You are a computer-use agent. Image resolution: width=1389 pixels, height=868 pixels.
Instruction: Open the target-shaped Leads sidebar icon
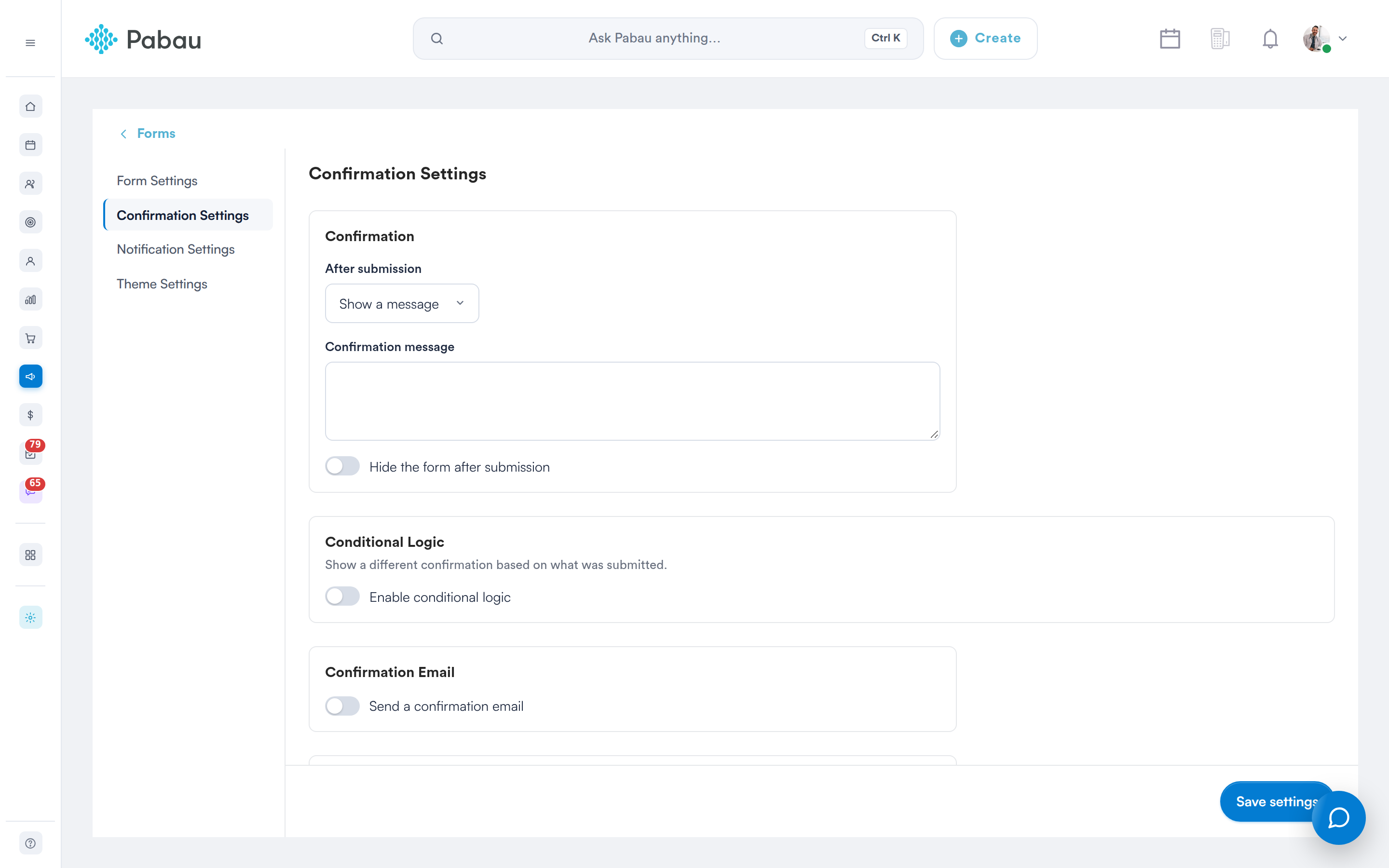(30, 222)
